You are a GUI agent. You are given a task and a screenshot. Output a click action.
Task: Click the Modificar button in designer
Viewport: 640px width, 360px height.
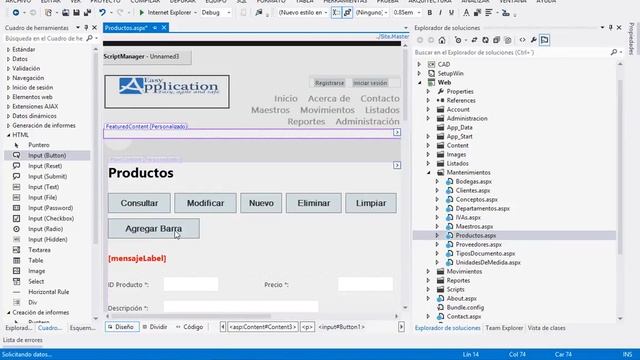[205, 203]
